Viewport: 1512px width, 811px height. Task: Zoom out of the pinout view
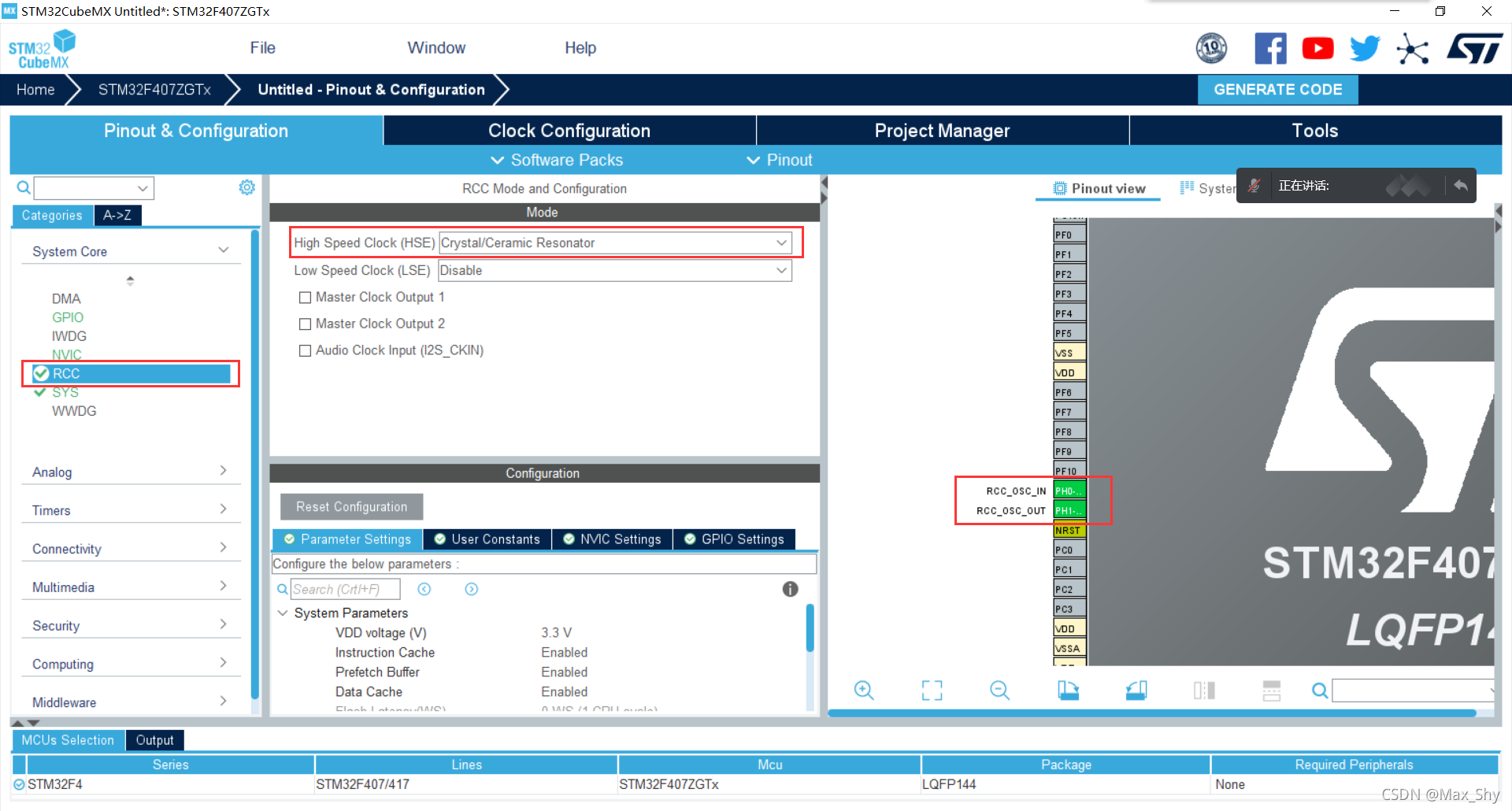999,691
